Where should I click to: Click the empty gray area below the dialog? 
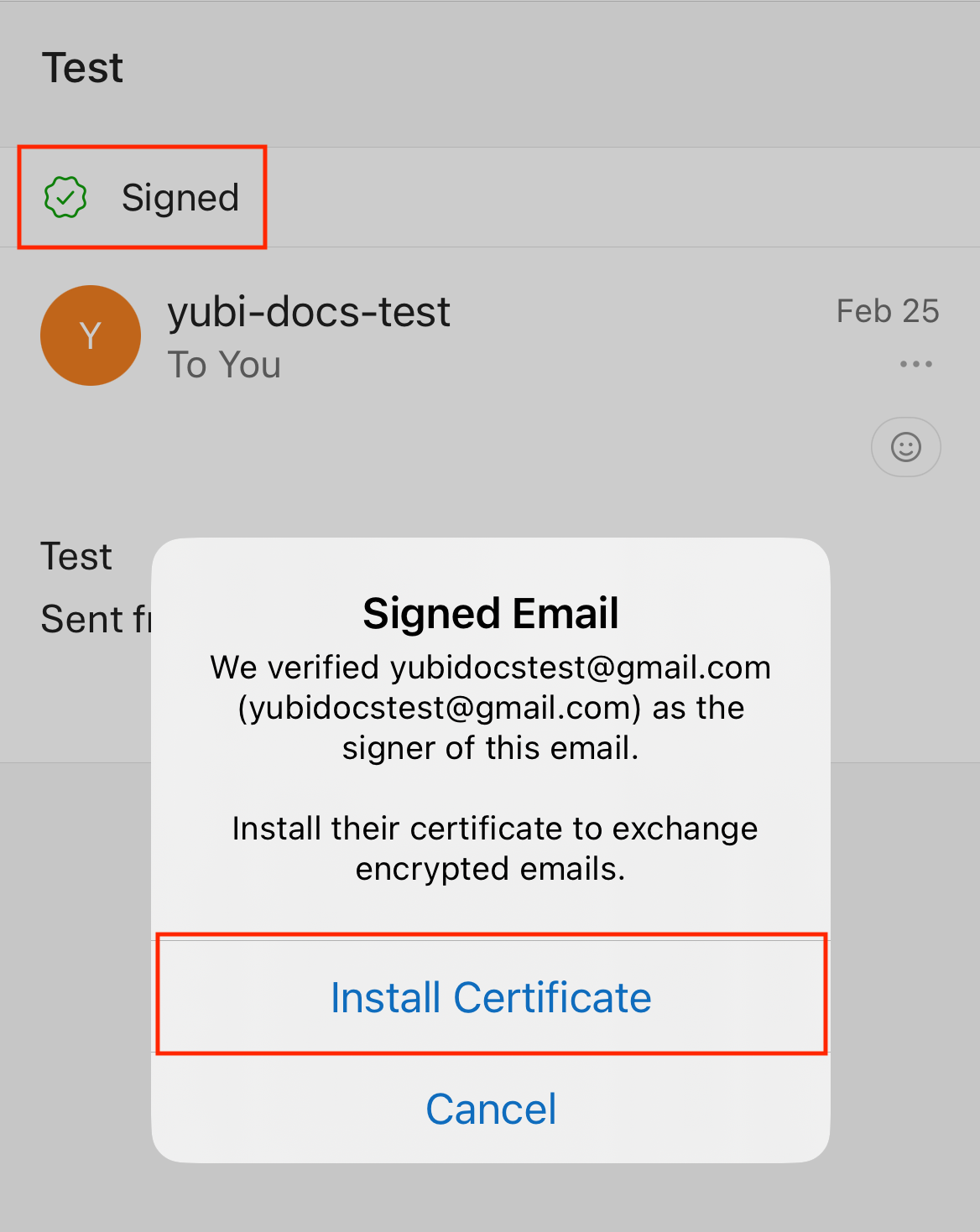[x=490, y=1198]
